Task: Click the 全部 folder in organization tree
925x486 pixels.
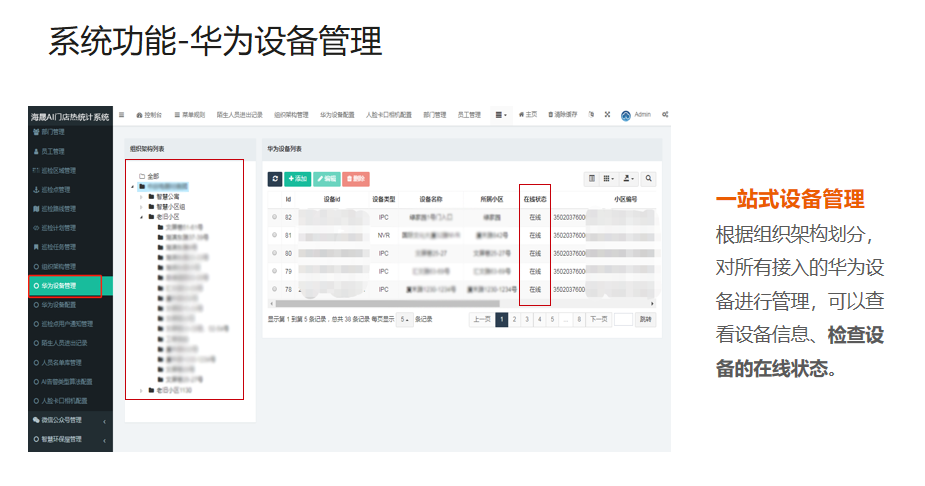Action: 152,176
